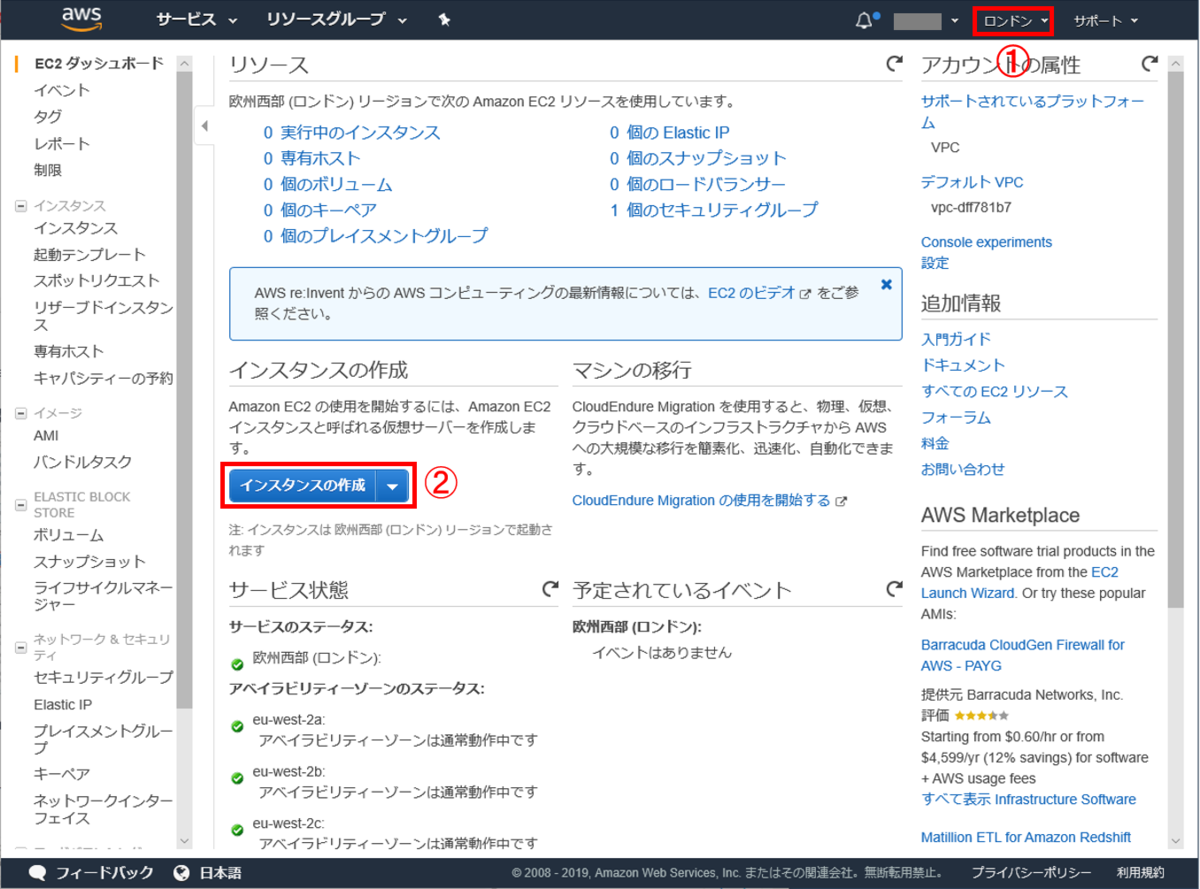Screen dimensions: 1200x889
Task: Open セキュリティグループ in sidebar
Action: click(103, 678)
